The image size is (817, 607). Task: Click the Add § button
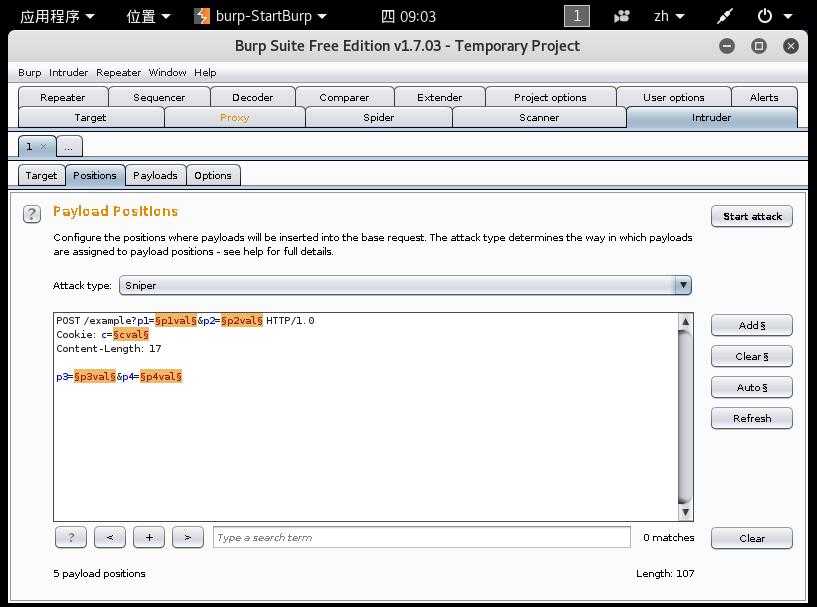point(752,326)
